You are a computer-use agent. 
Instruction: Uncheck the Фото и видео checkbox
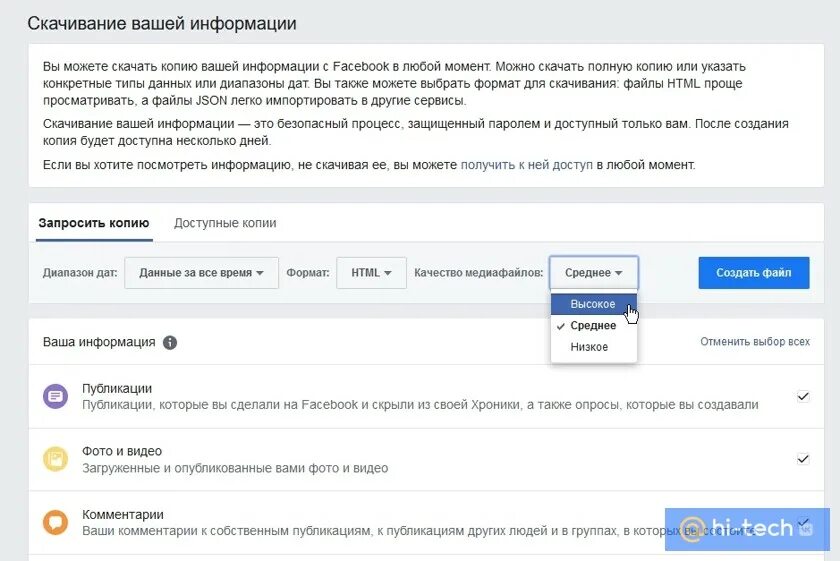click(802, 459)
